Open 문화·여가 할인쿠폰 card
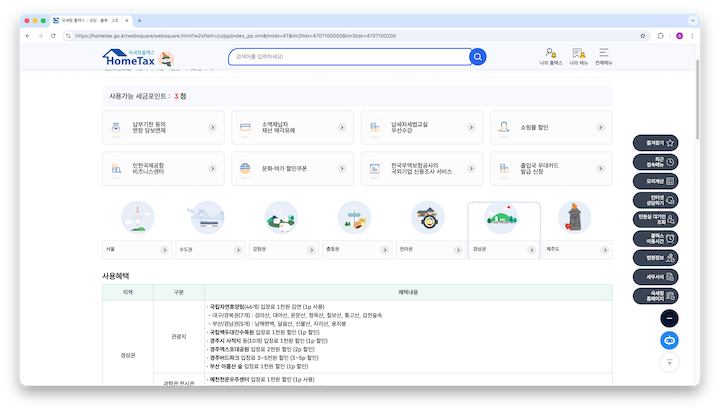720x412 pixels. coord(292,169)
